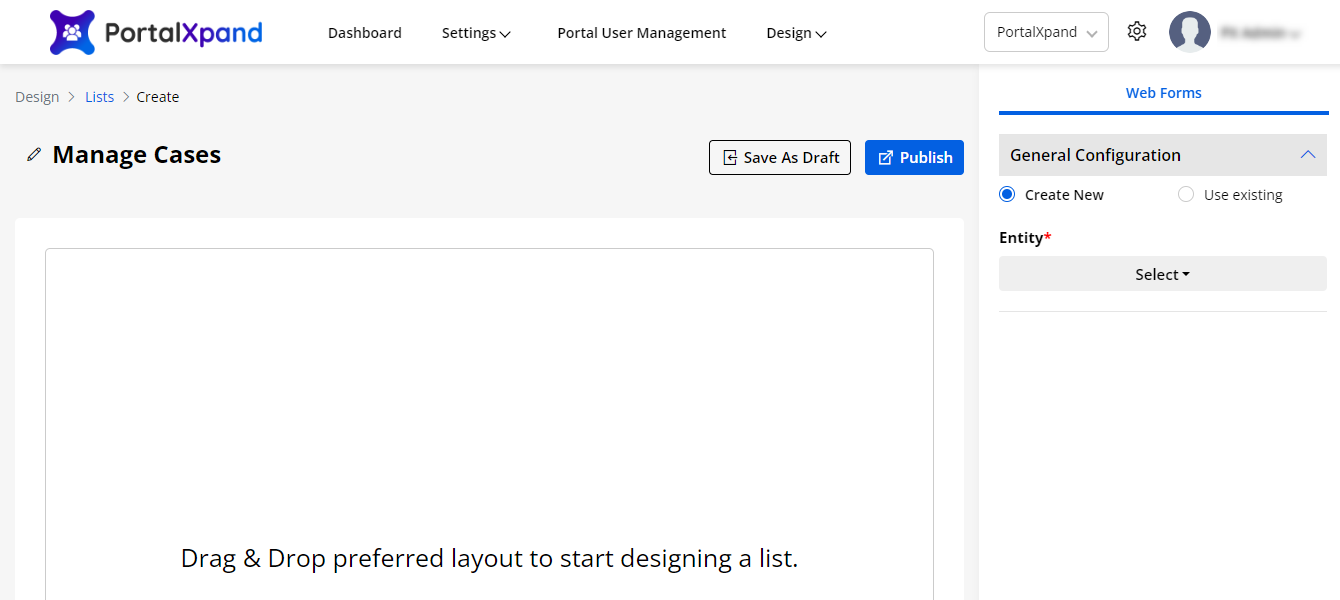This screenshot has height=600, width=1340.
Task: Collapse the General Configuration section chevron
Action: (x=1307, y=155)
